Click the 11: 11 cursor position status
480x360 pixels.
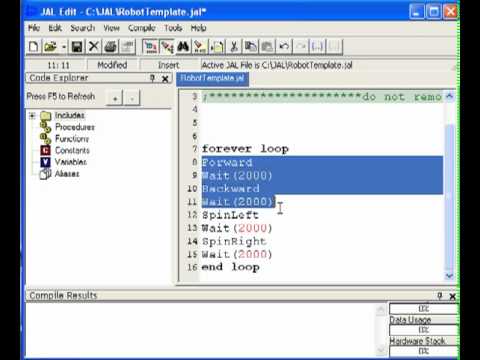coord(59,65)
